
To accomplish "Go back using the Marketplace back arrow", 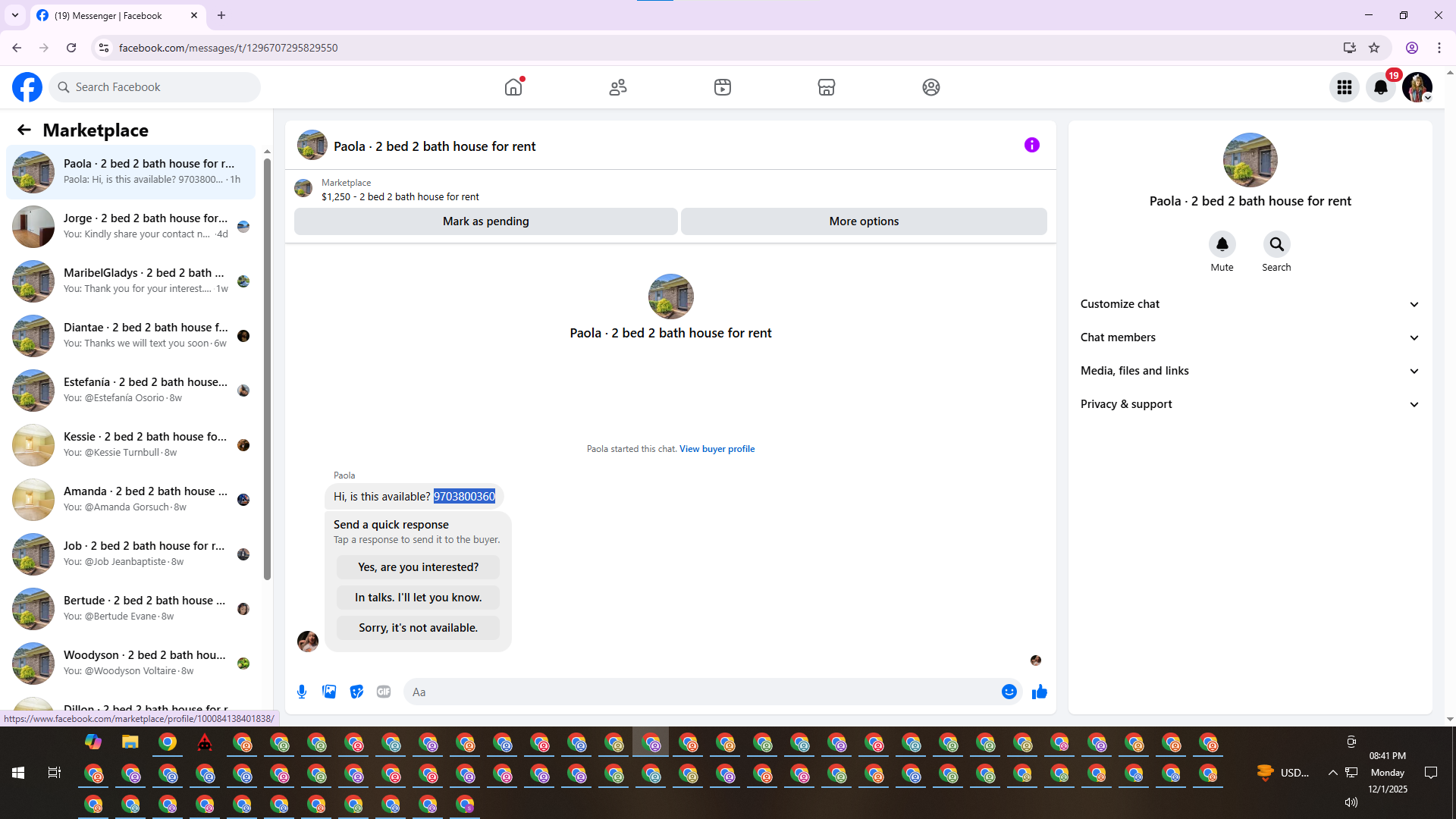I will pyautogui.click(x=24, y=130).
